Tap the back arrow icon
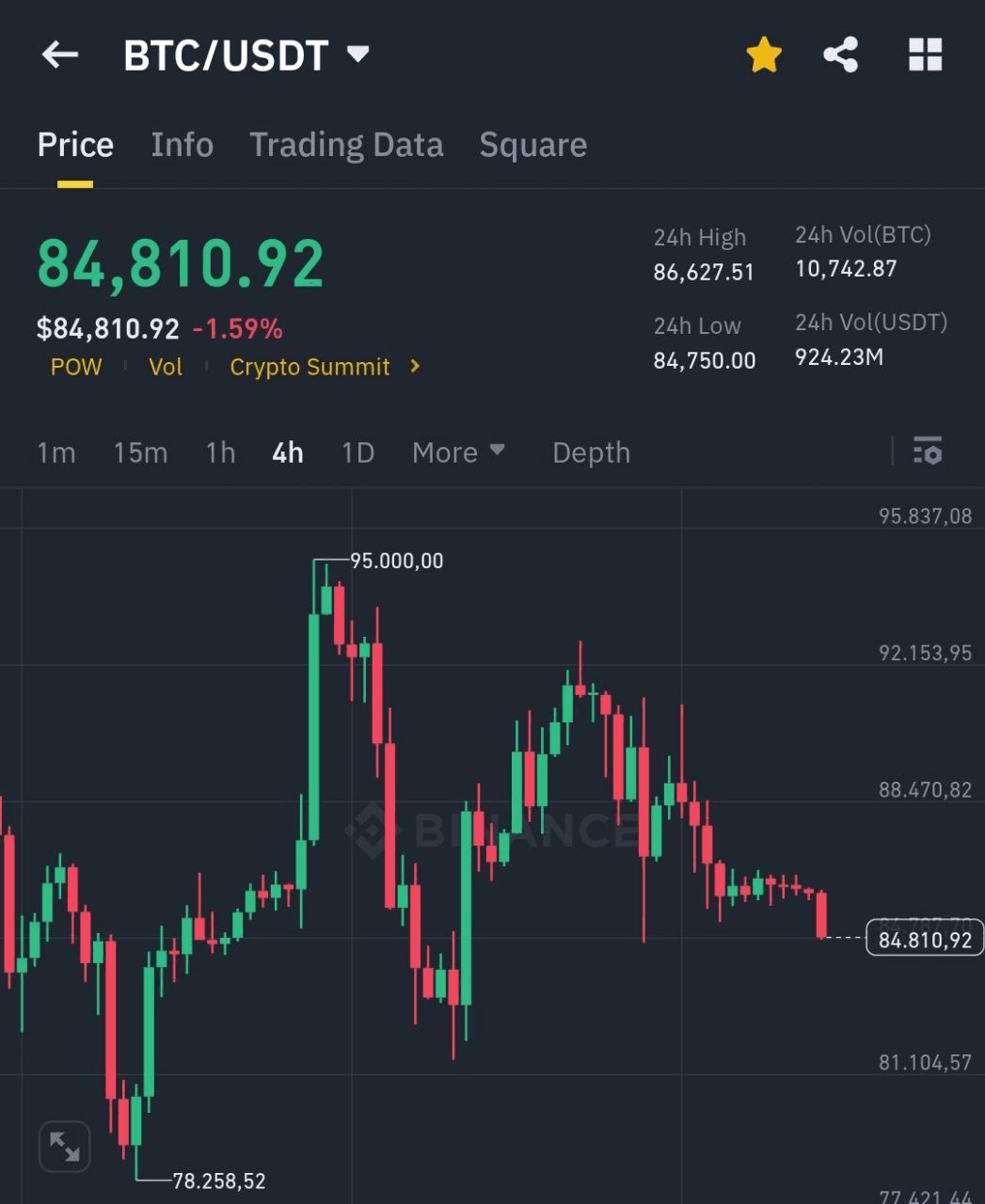Screen dimensions: 985x1204 point(59,55)
